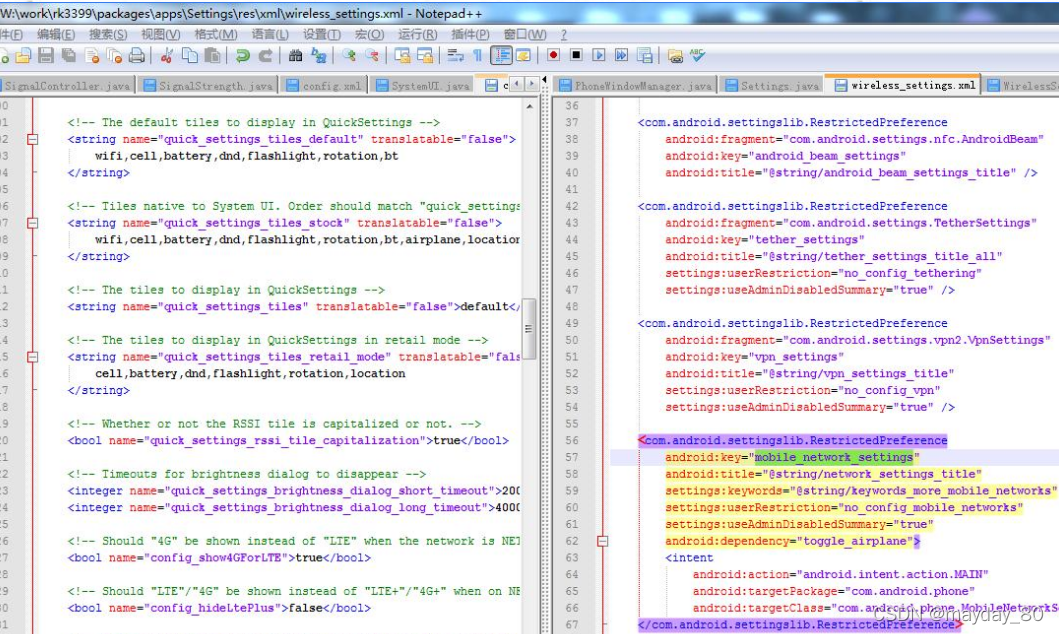Open the 视图(V) menu
The height and width of the screenshot is (634, 1059).
click(161, 34)
